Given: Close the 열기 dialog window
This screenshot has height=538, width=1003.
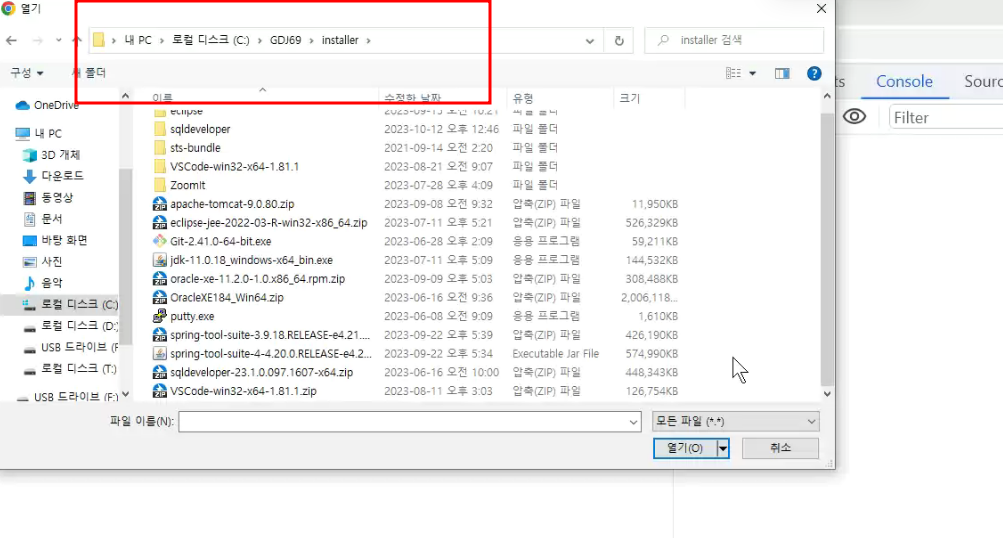Looking at the screenshot, I should (821, 9).
